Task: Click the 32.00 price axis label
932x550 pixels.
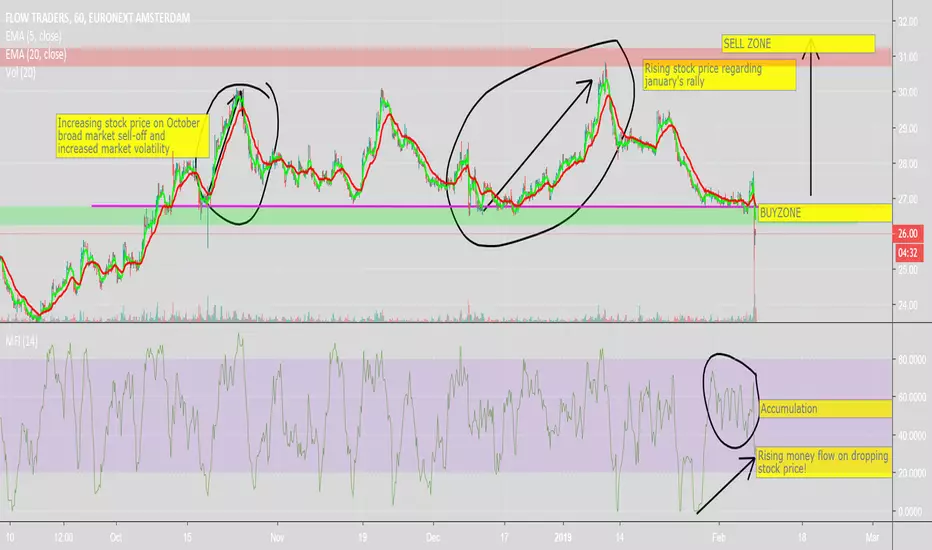Action: click(x=908, y=22)
